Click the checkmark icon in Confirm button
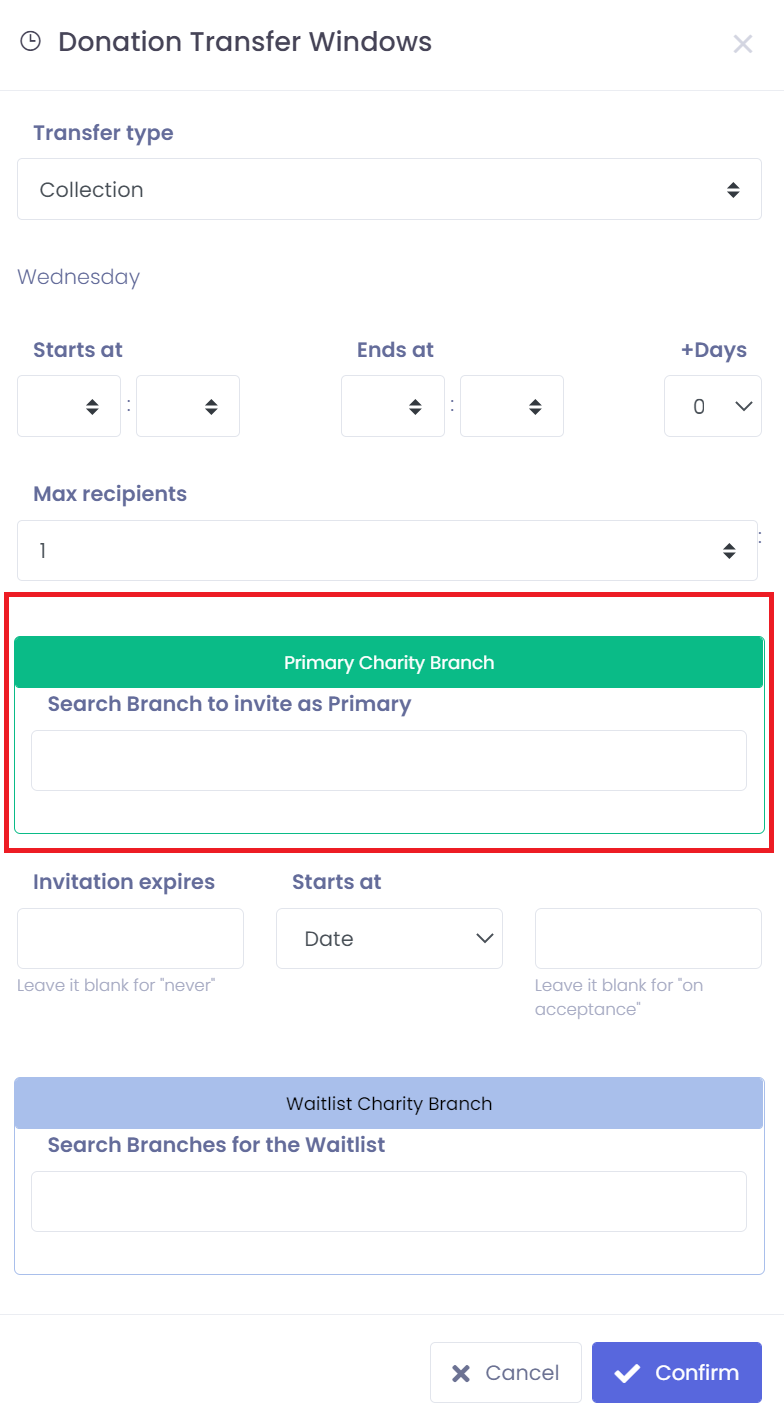Screen dimensions: 784x1426 tap(627, 1373)
